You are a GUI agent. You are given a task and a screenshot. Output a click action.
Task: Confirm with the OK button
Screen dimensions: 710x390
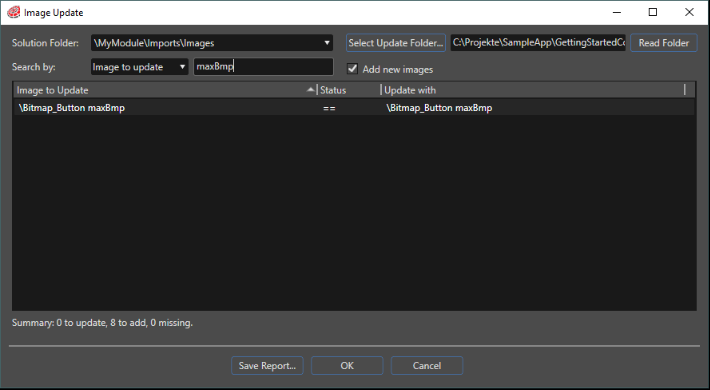tap(347, 366)
